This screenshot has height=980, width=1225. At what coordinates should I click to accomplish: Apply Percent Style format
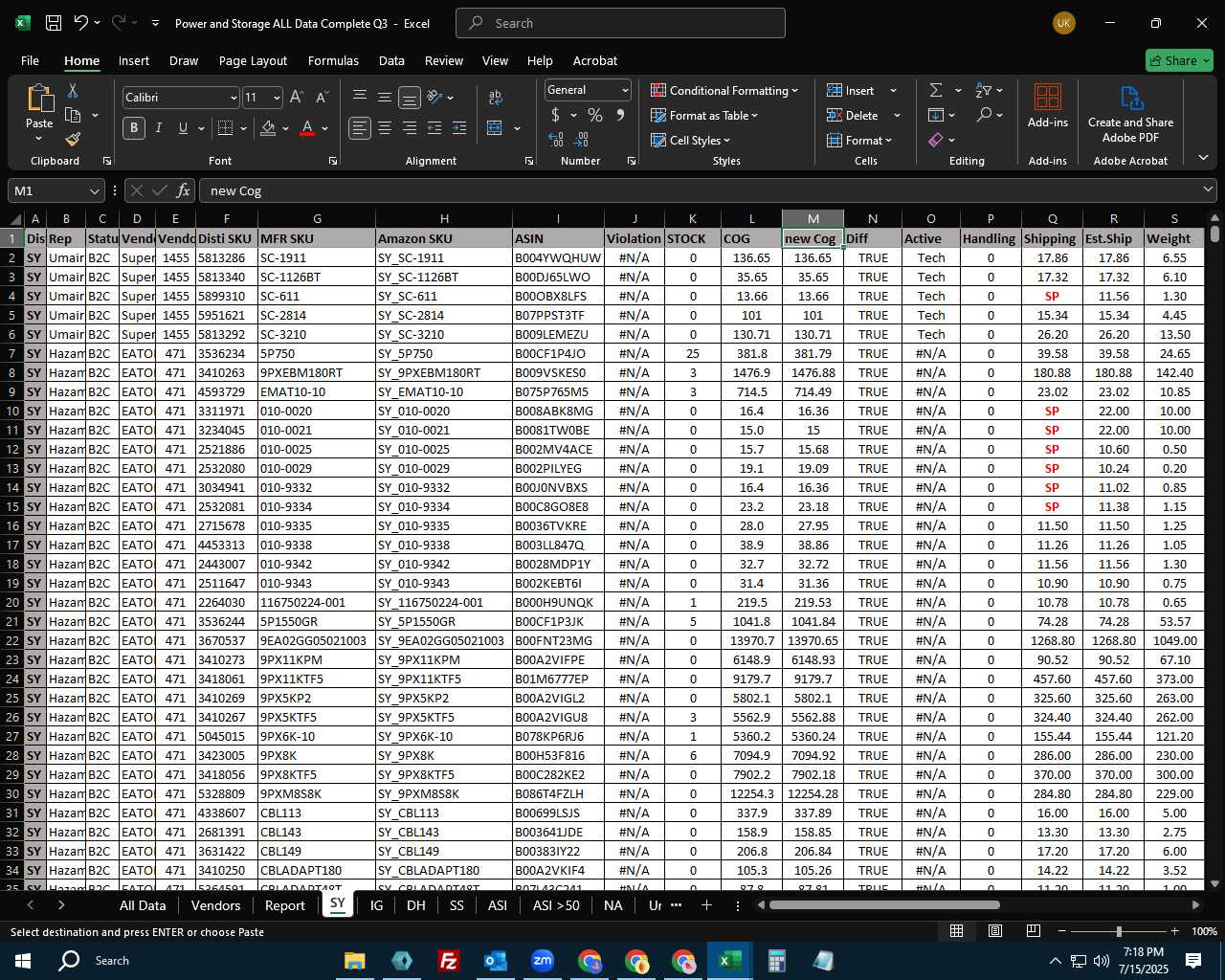tap(595, 115)
